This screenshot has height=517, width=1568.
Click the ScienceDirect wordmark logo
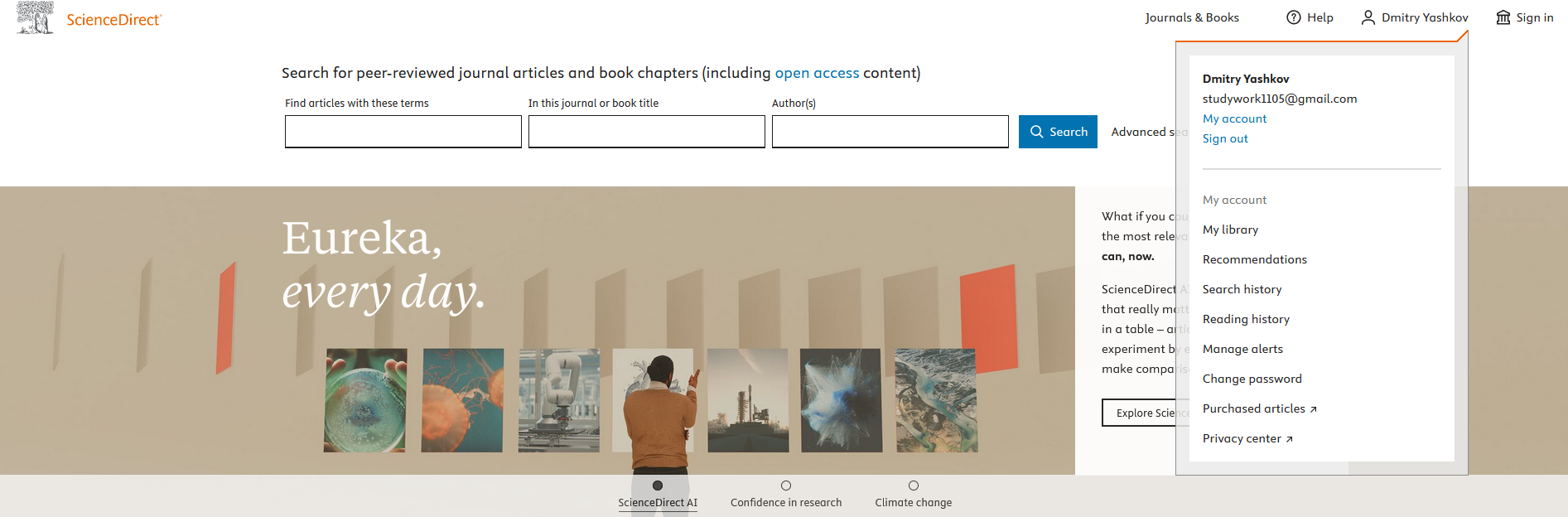113,20
